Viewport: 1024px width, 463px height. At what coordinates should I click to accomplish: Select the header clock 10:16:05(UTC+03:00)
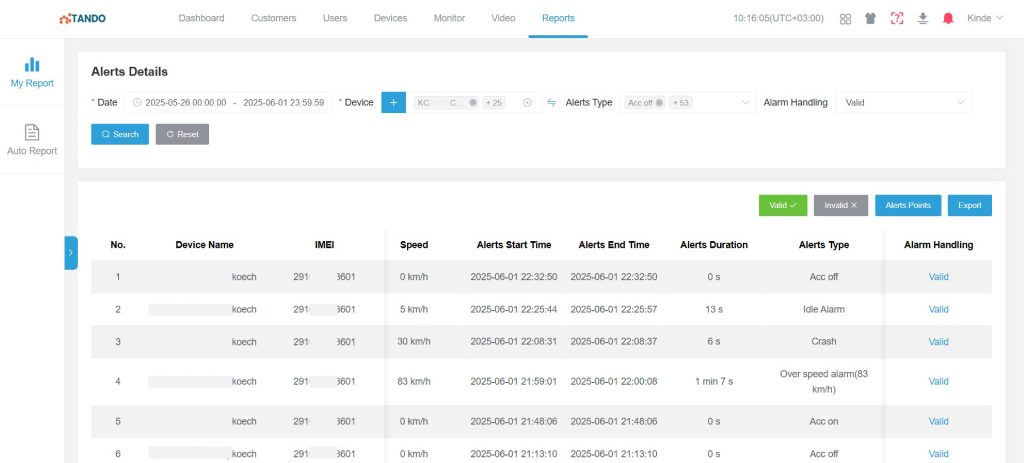[778, 18]
